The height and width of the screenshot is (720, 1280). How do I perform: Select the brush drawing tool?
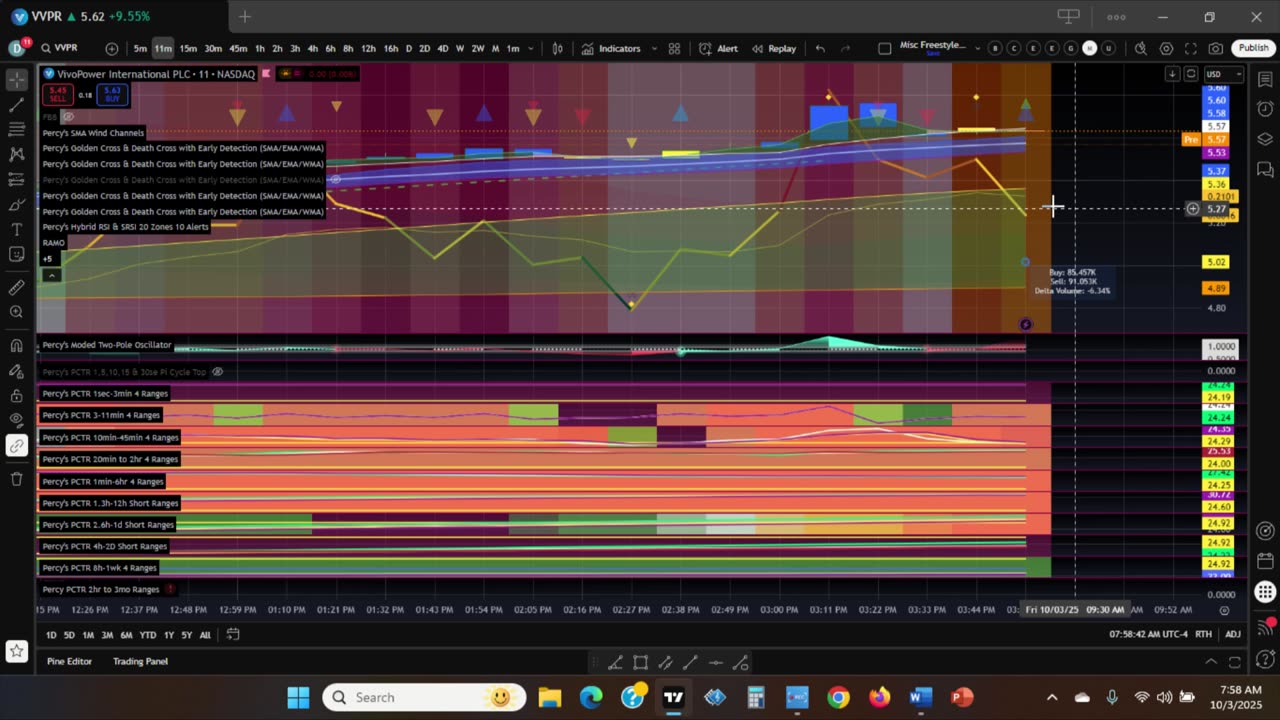16,204
